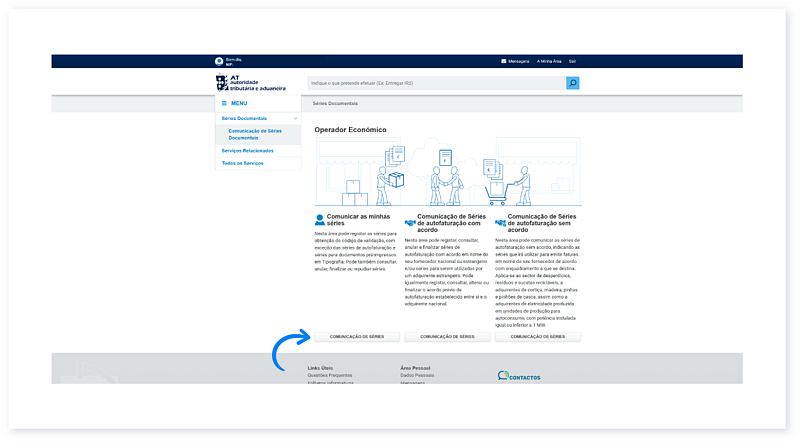Click the user avatar icon beside Bom dia

(x=219, y=61)
